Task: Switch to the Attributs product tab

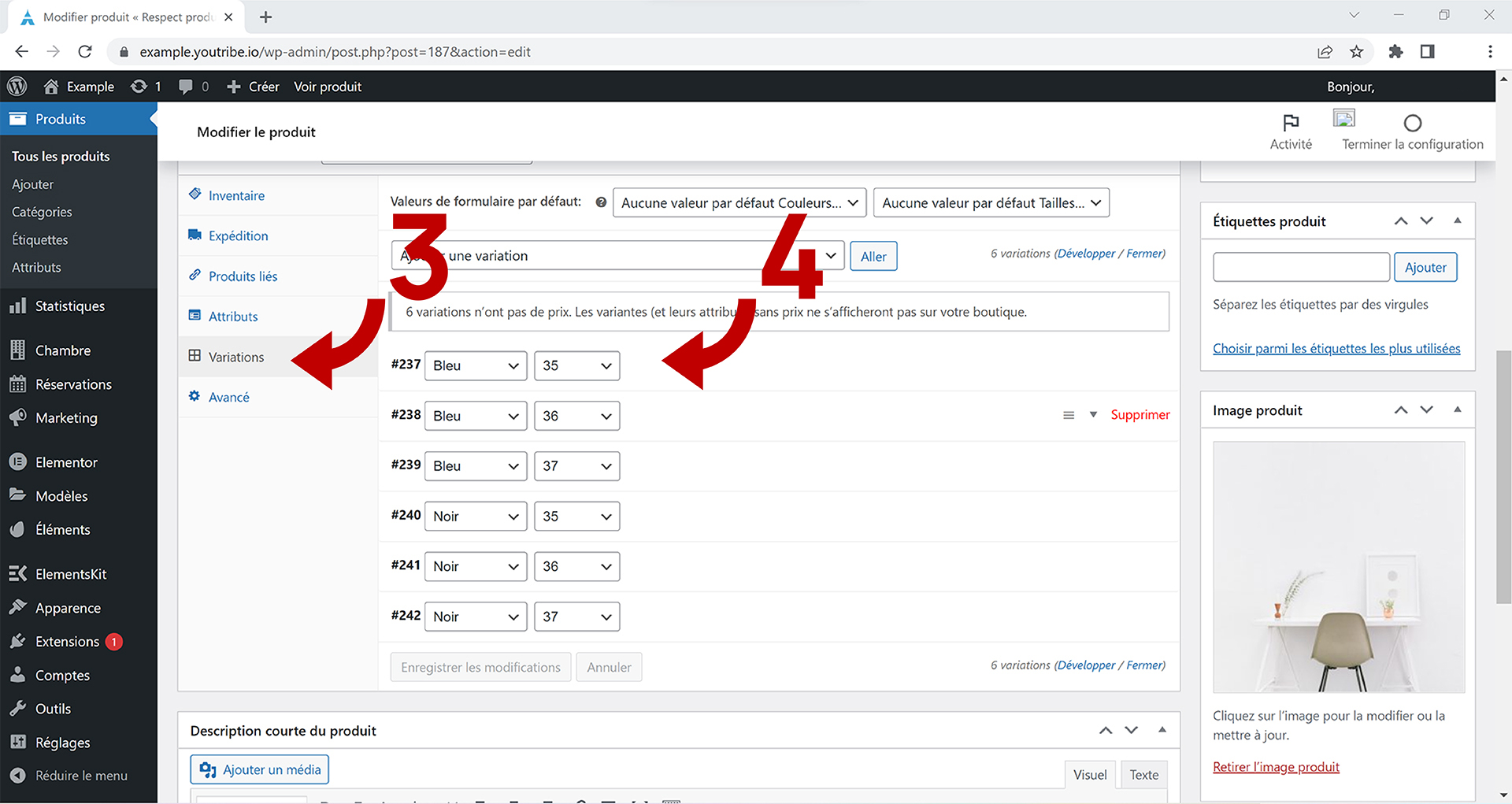Action: 233,317
